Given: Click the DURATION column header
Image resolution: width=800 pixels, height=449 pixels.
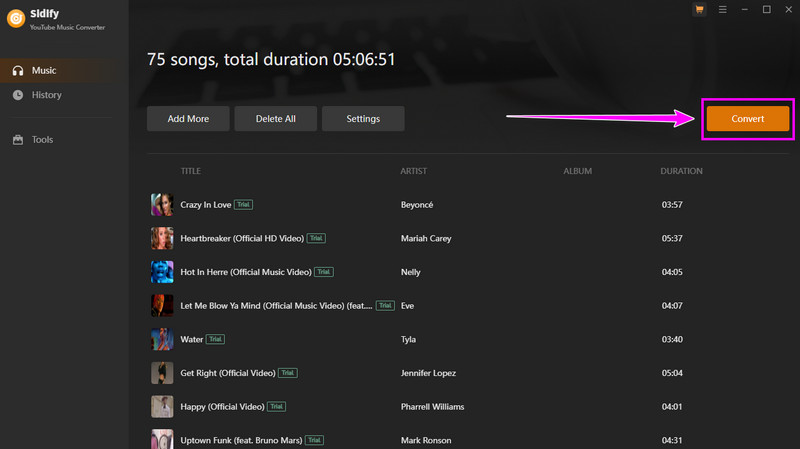Looking at the screenshot, I should (x=681, y=171).
